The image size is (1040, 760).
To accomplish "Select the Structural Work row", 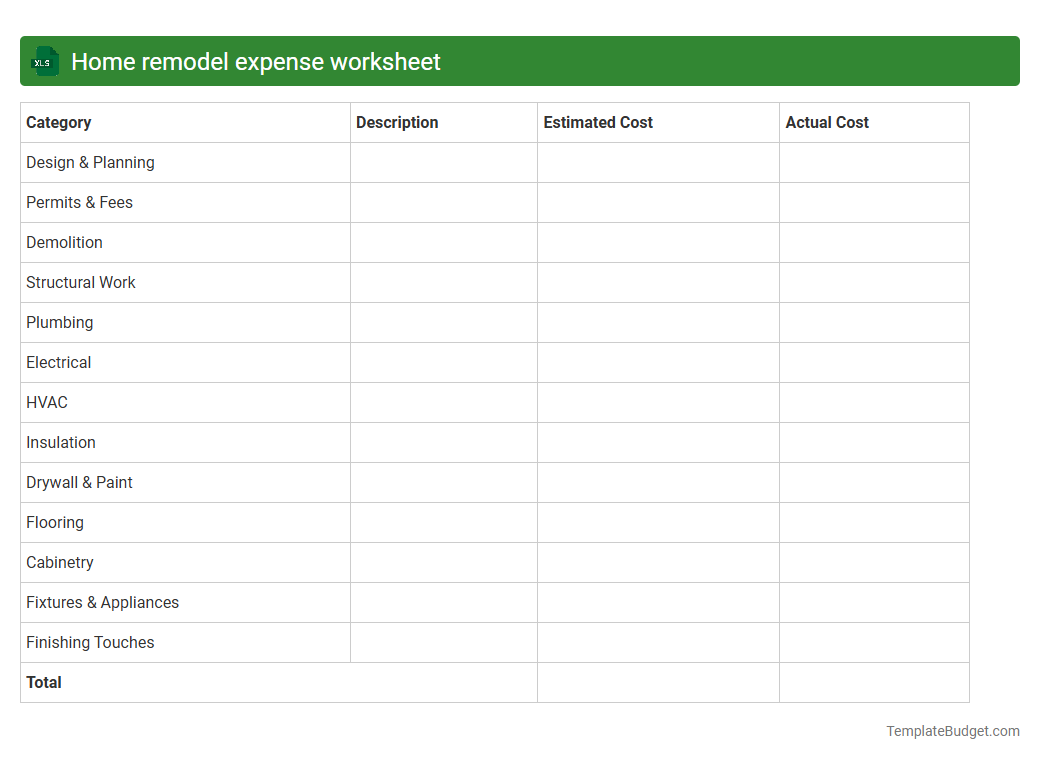I will click(81, 282).
